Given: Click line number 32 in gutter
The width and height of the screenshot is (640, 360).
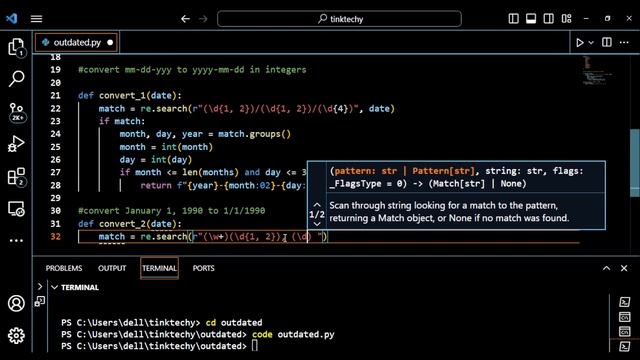Looking at the screenshot, I should [x=56, y=237].
